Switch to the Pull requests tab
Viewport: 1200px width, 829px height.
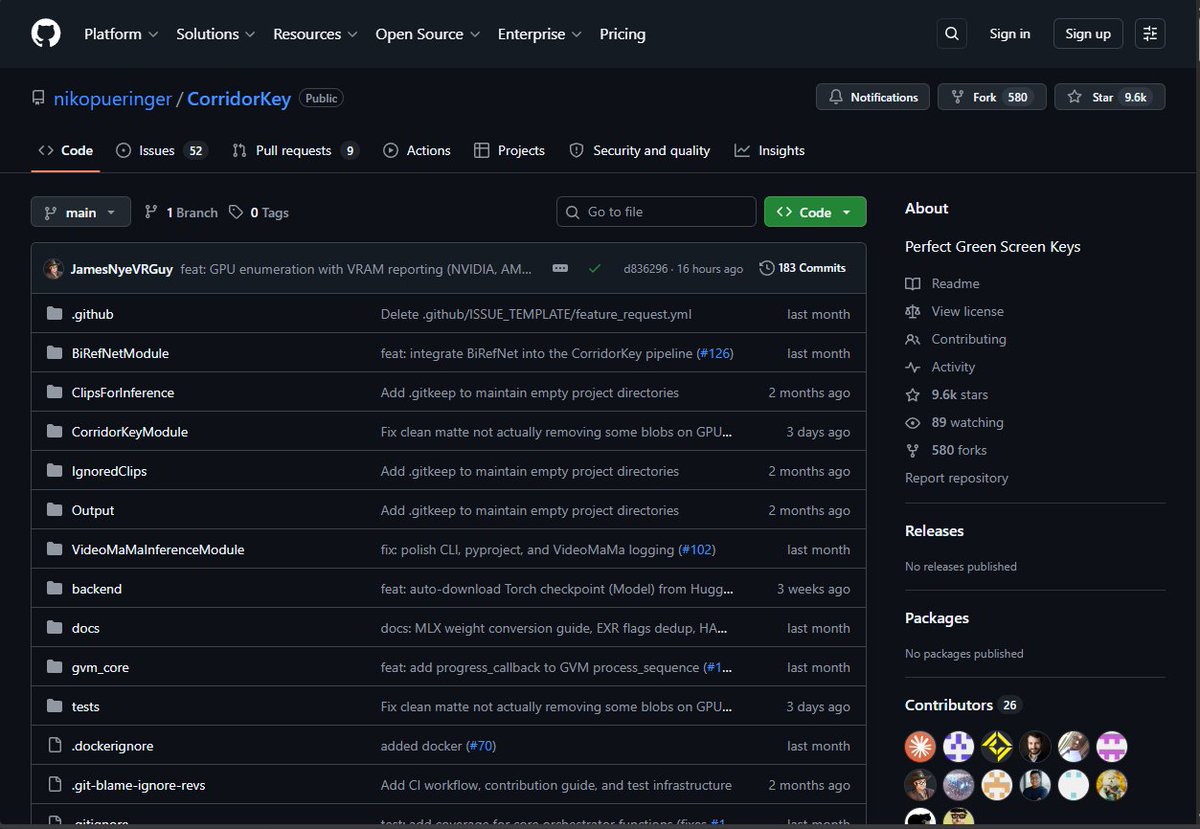pyautogui.click(x=295, y=151)
